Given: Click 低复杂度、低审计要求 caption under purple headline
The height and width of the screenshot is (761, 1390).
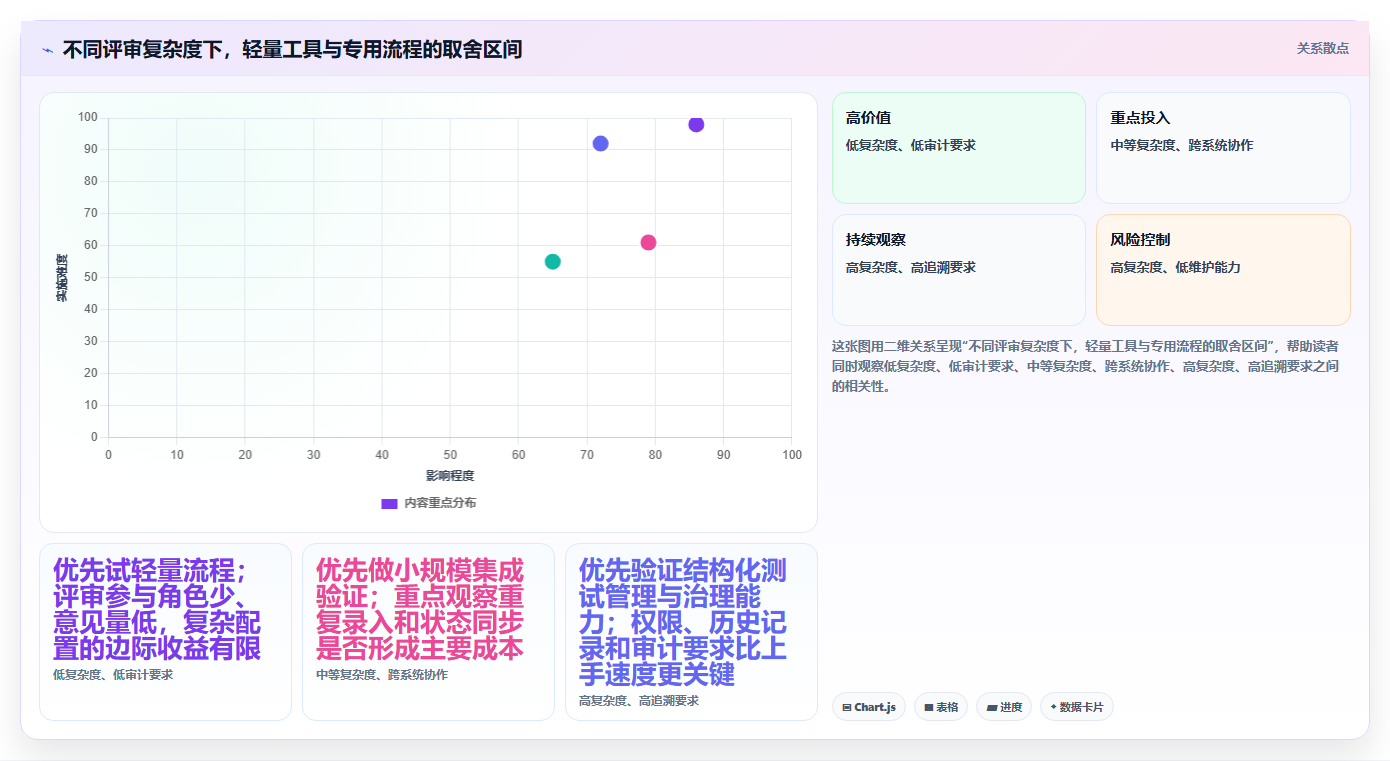Looking at the screenshot, I should 113,675.
